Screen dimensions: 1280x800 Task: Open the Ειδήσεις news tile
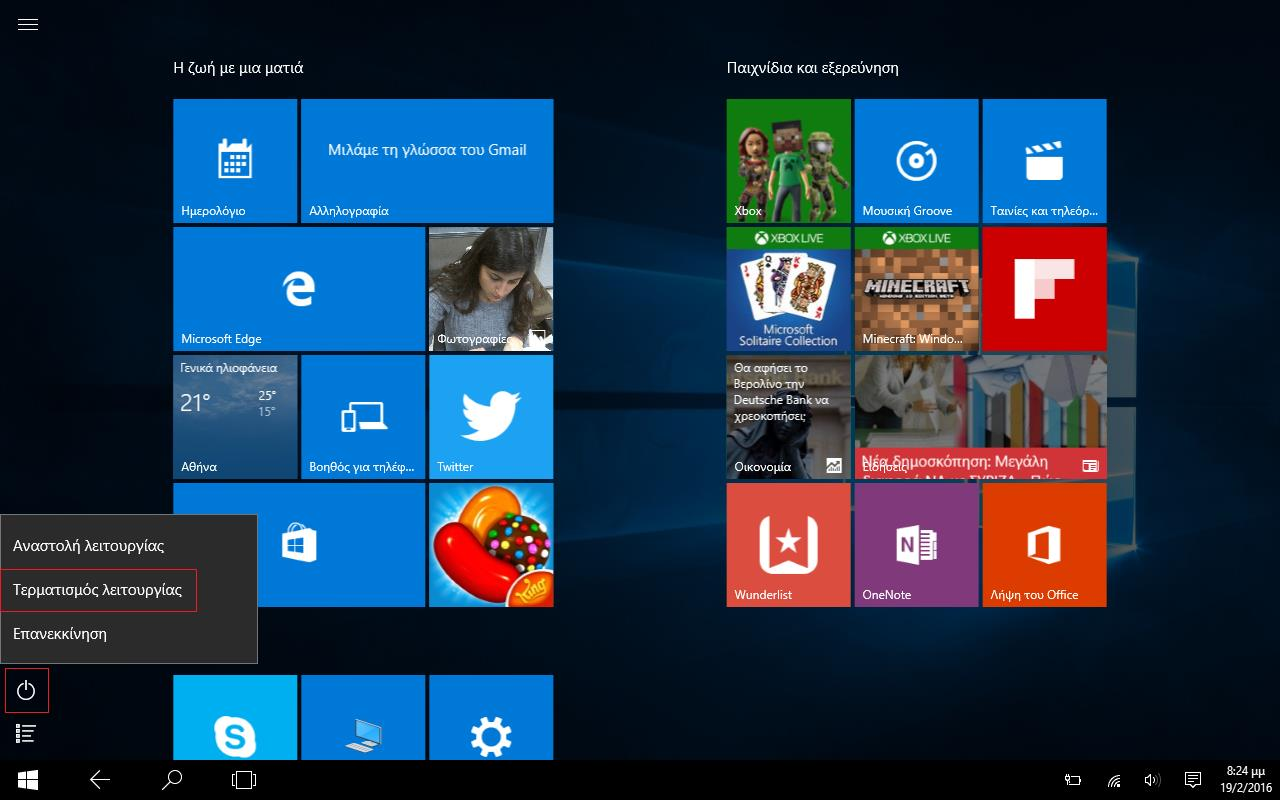(x=981, y=417)
